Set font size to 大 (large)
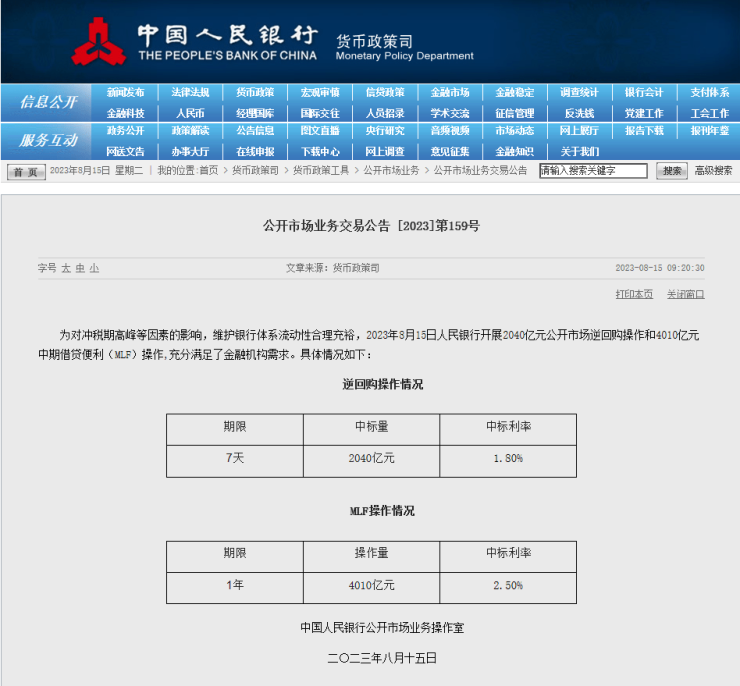The height and width of the screenshot is (686, 740). pyautogui.click(x=66, y=268)
